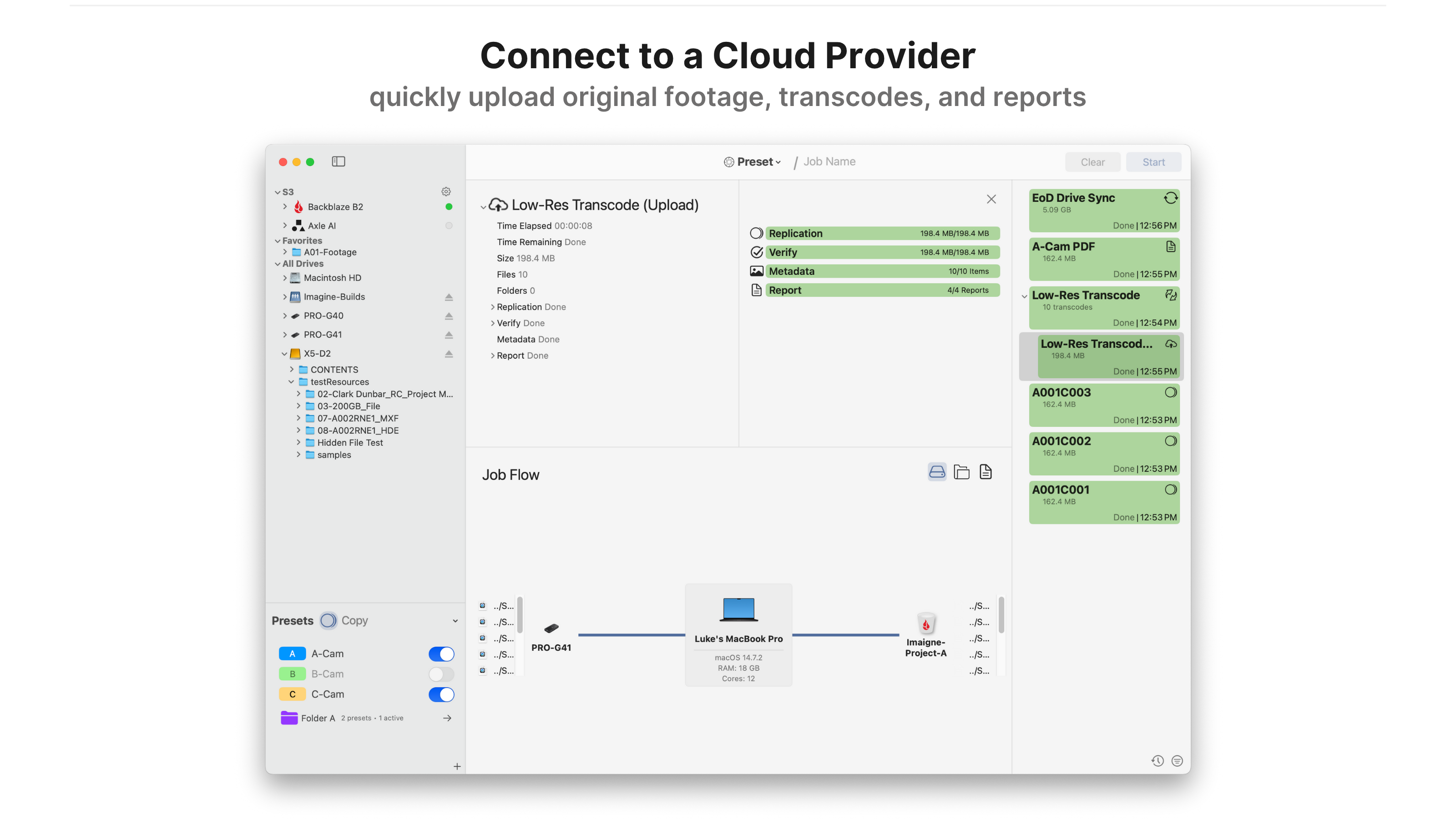Toggle Axle AI connection status dot
This screenshot has height=819, width=1456.
[449, 226]
